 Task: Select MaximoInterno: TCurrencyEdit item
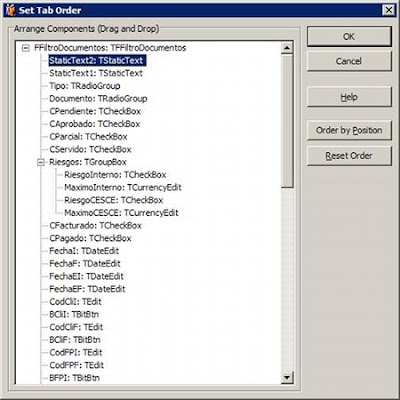click(x=123, y=187)
